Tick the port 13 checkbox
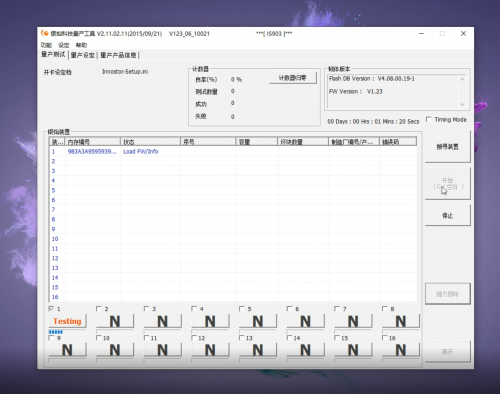This screenshot has height=394, width=500. [242, 338]
